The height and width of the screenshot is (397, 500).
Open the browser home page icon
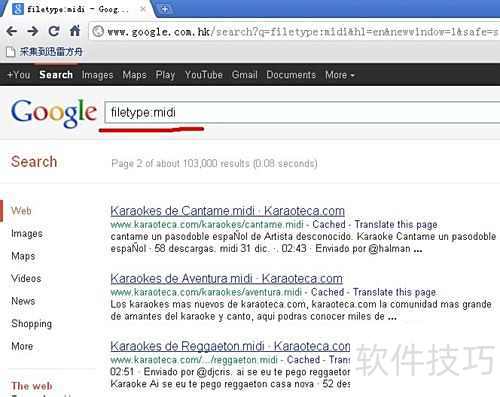(x=75, y=31)
